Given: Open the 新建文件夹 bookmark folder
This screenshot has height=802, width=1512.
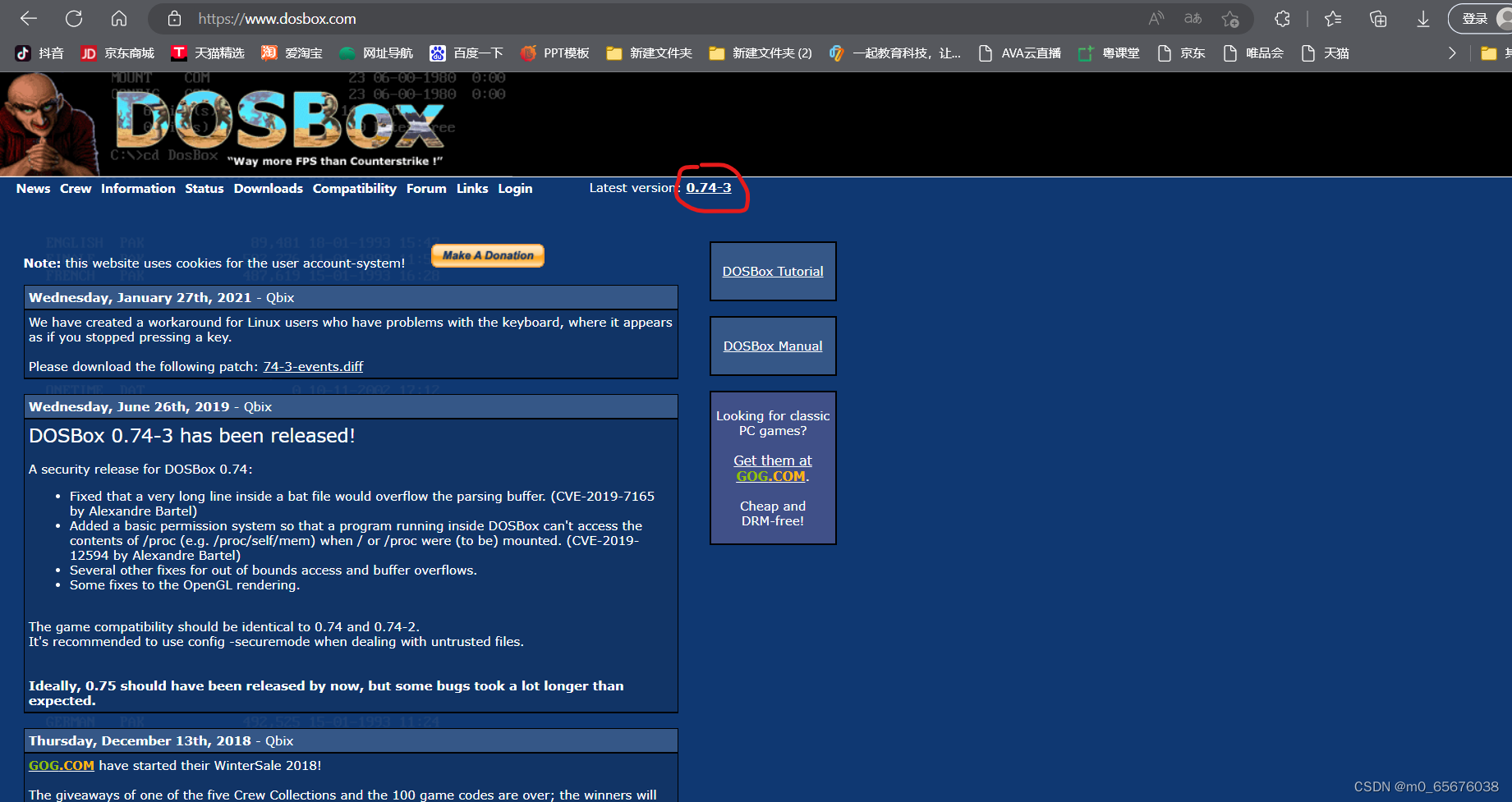Looking at the screenshot, I should (x=649, y=53).
